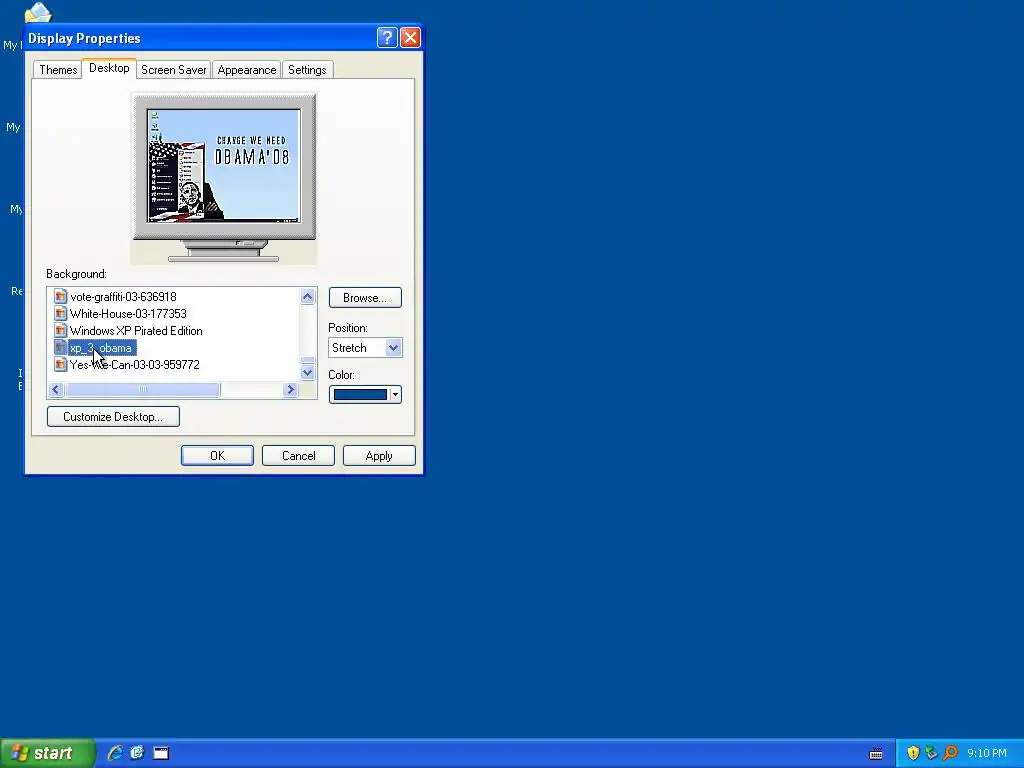This screenshot has width=1024, height=768.
Task: Launch Internet Explorer from quick launch
Action: (x=115, y=753)
